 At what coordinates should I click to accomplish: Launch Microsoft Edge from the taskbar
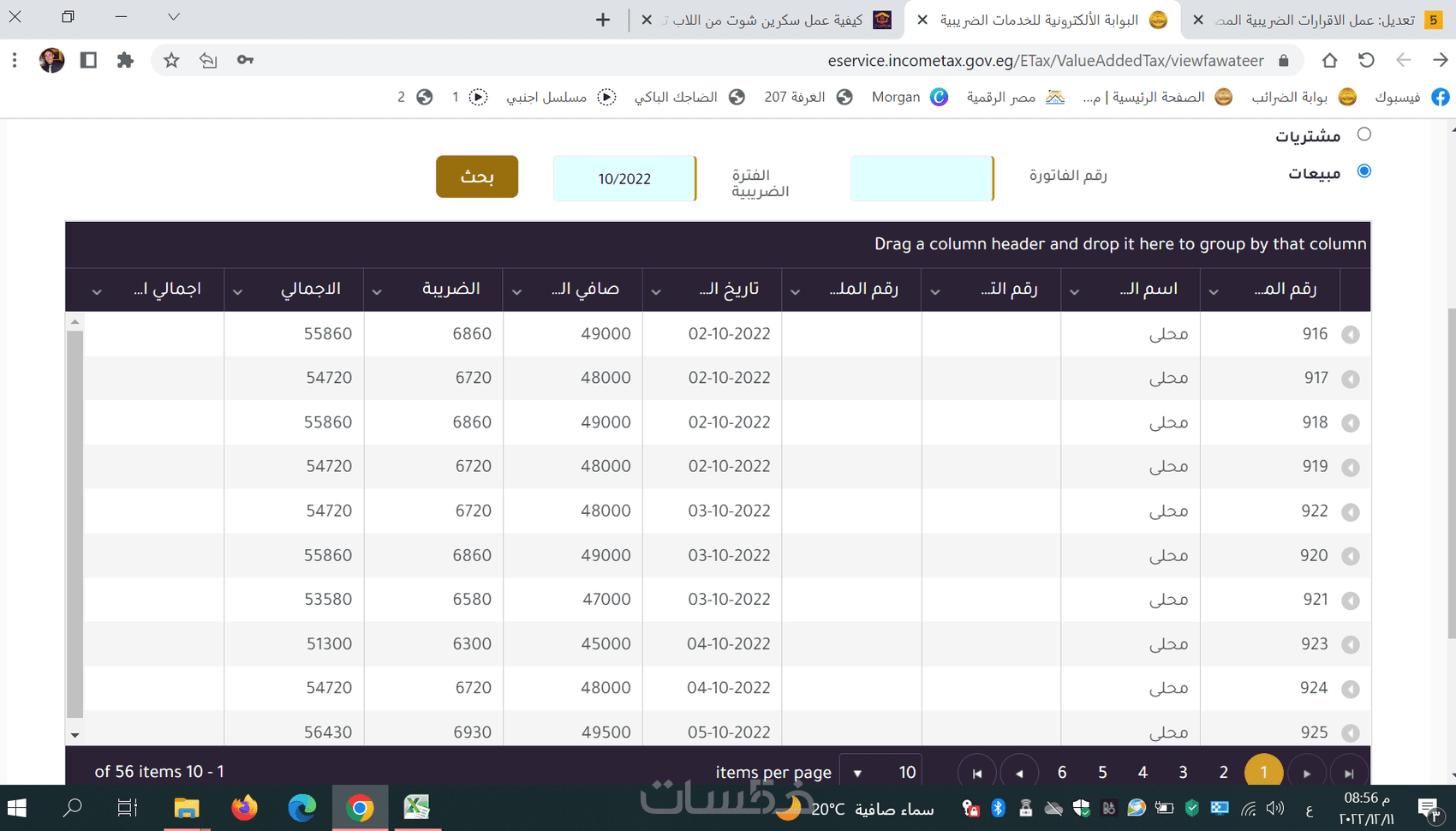tap(301, 808)
